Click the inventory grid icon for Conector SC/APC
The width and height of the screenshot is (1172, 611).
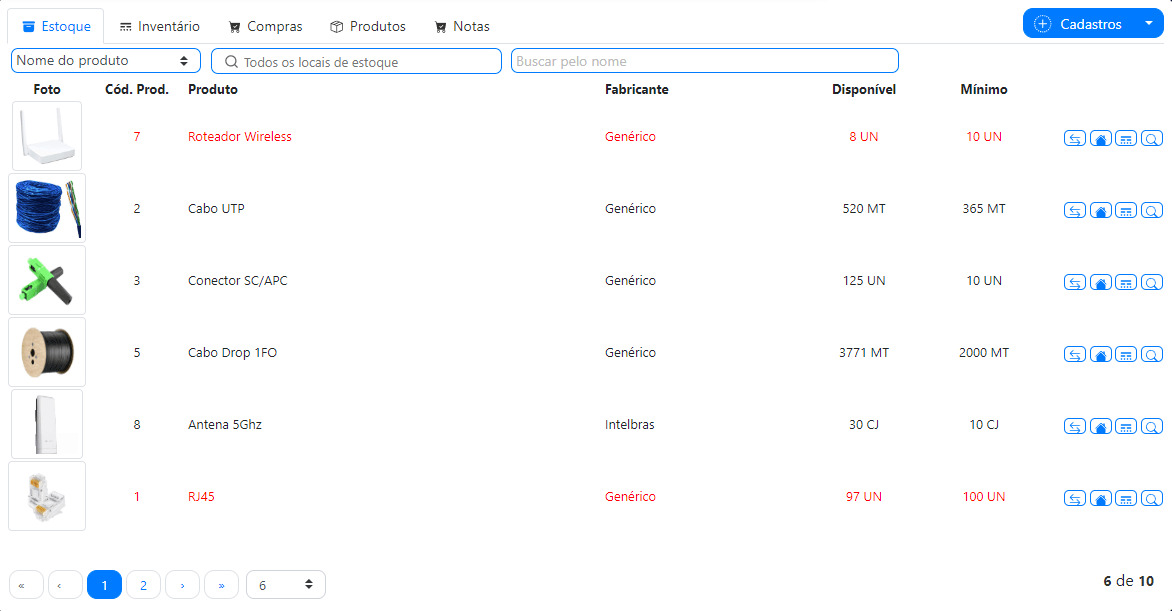tap(1126, 283)
